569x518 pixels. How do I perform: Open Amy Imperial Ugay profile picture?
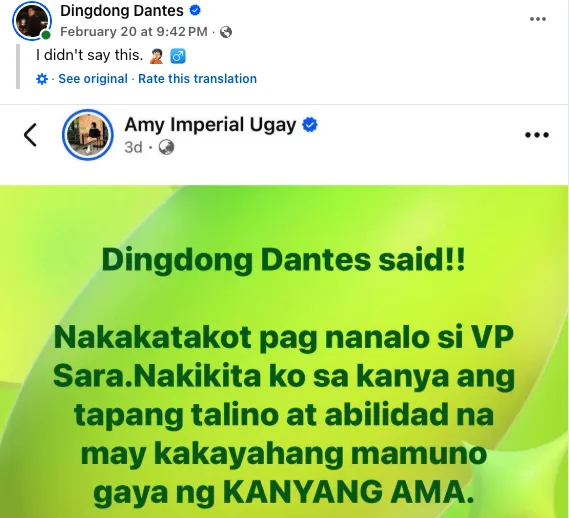coord(88,135)
